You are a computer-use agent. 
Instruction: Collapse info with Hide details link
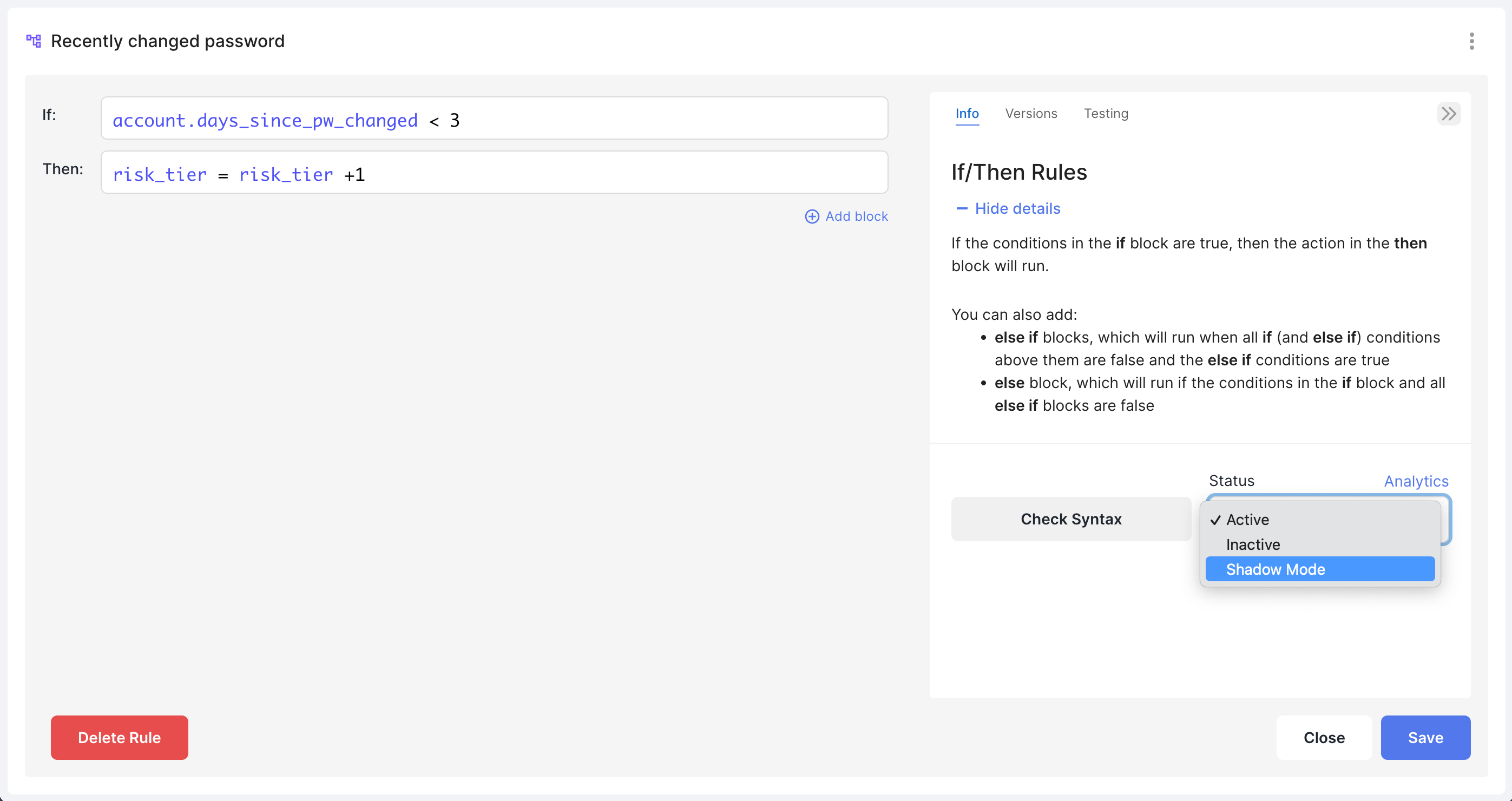pyautogui.click(x=1017, y=209)
